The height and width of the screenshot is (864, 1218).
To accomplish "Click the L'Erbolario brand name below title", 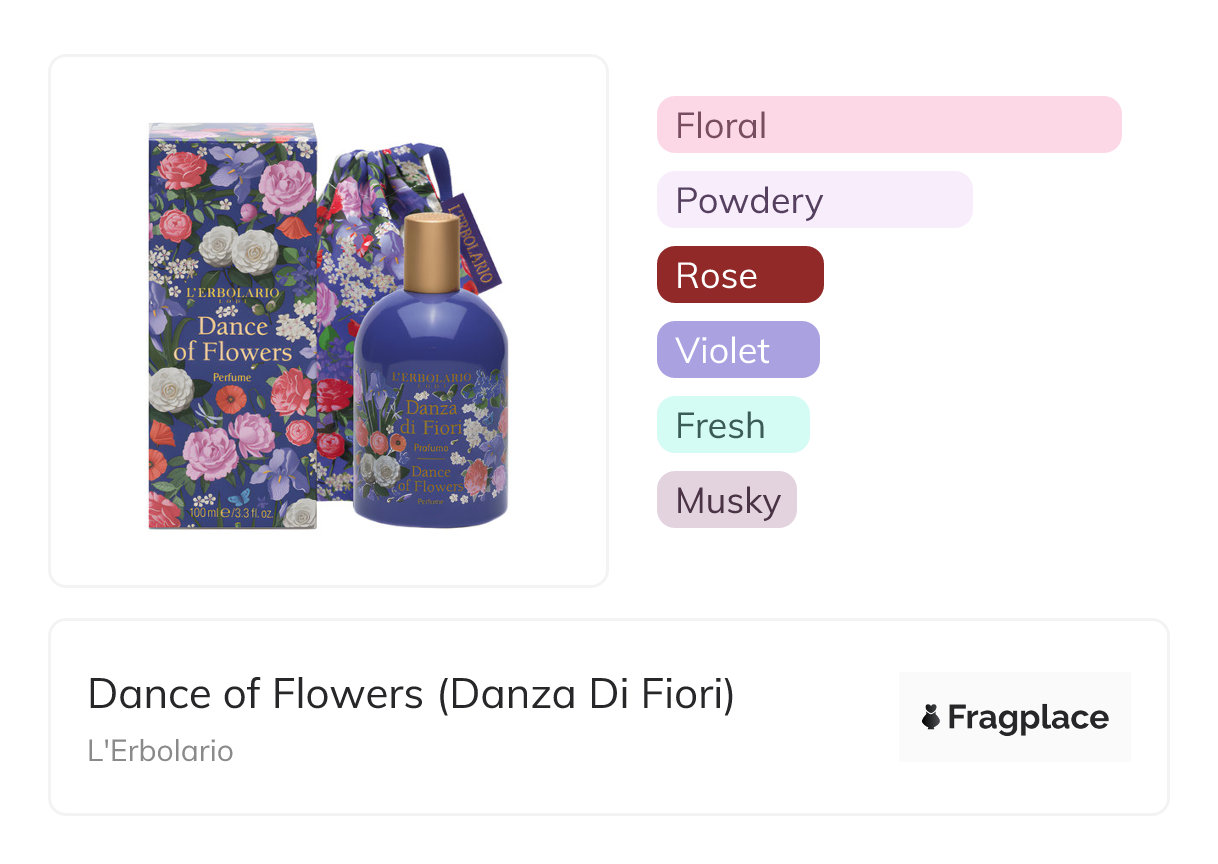I will [160, 751].
